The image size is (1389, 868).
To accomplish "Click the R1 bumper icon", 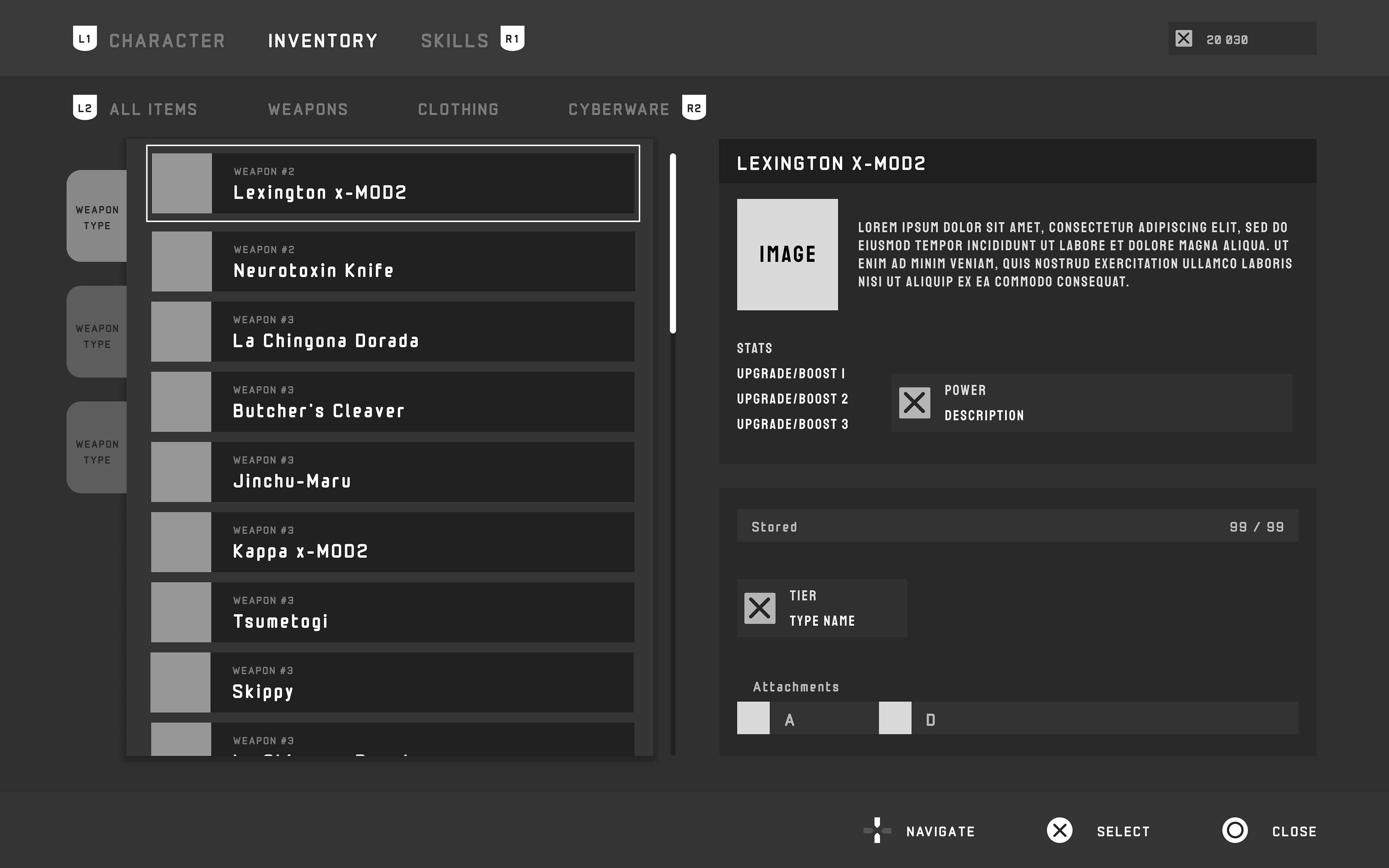I will (512, 39).
